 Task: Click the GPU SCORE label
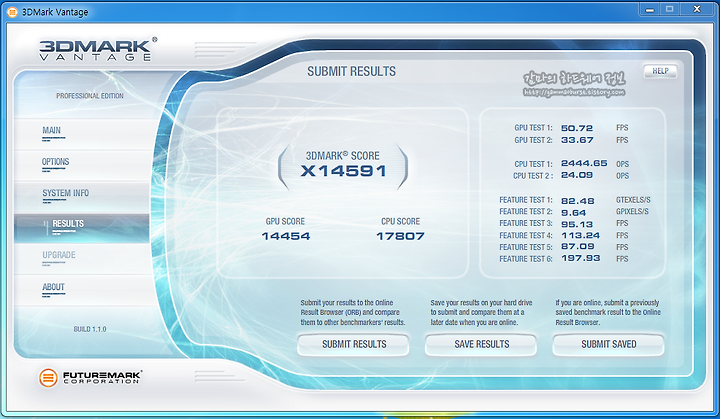(x=285, y=221)
